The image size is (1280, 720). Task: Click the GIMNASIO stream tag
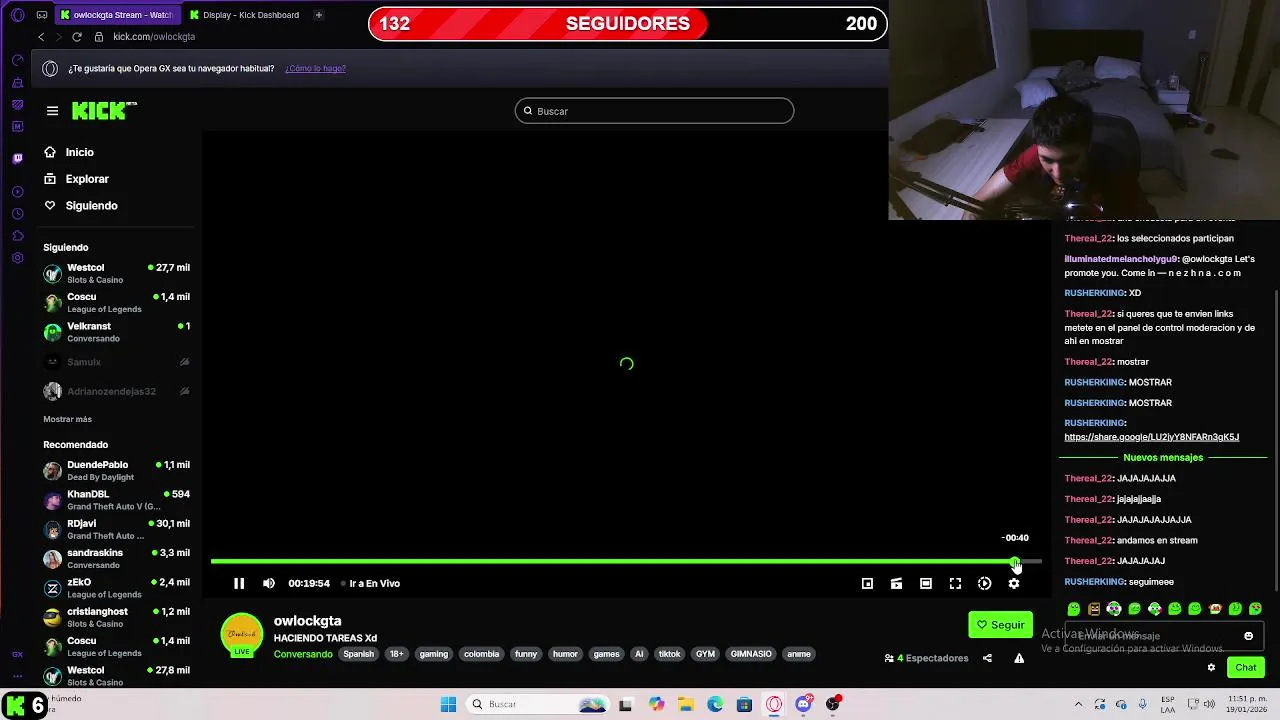(751, 654)
